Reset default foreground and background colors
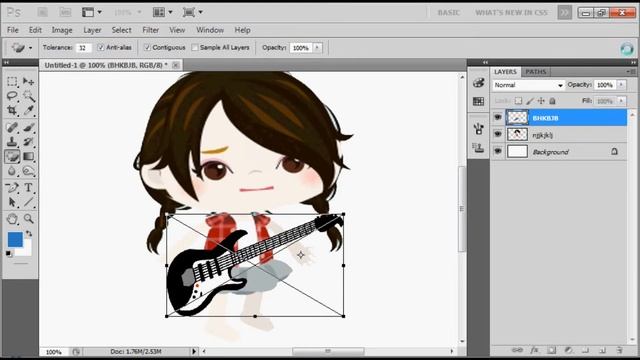Image resolution: width=640 pixels, height=360 pixels. [8, 254]
